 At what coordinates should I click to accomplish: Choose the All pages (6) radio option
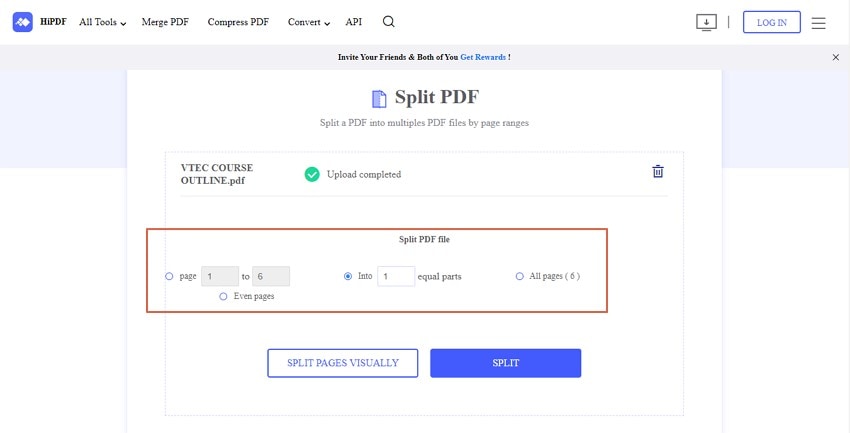tap(520, 276)
